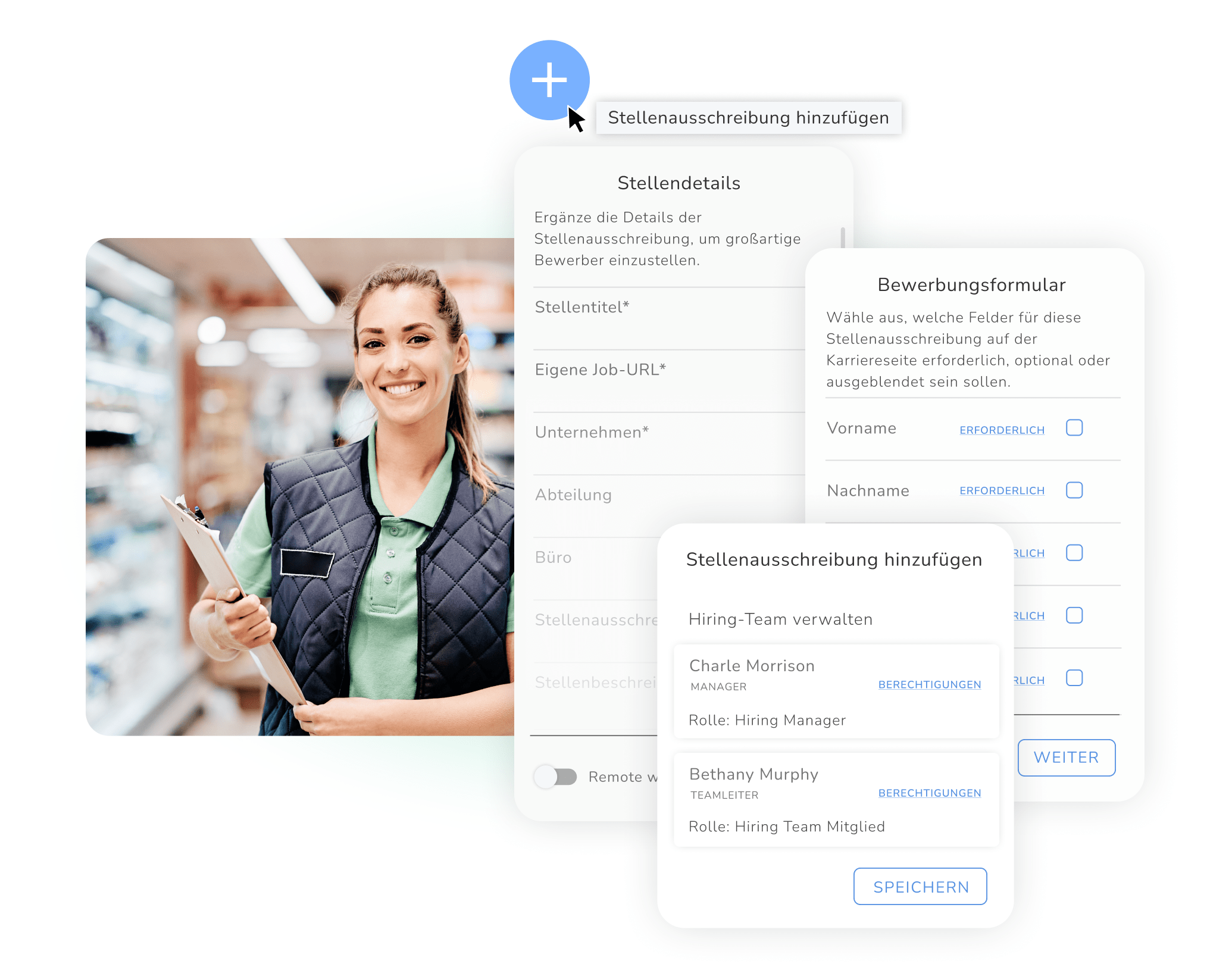Click the Büro input field

click(x=596, y=568)
